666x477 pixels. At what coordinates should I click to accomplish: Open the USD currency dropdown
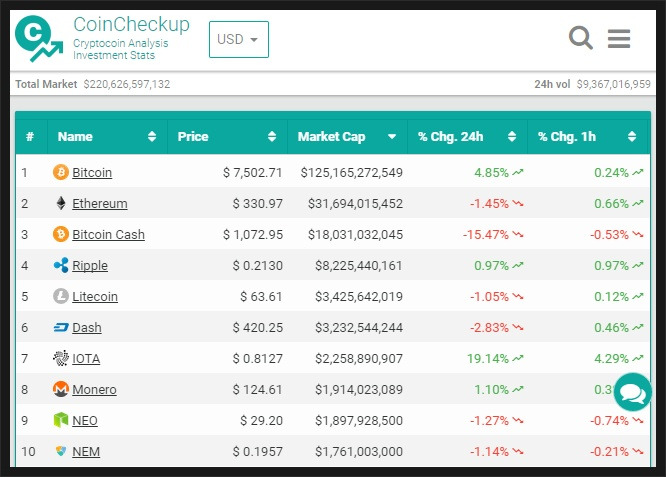[x=239, y=39]
